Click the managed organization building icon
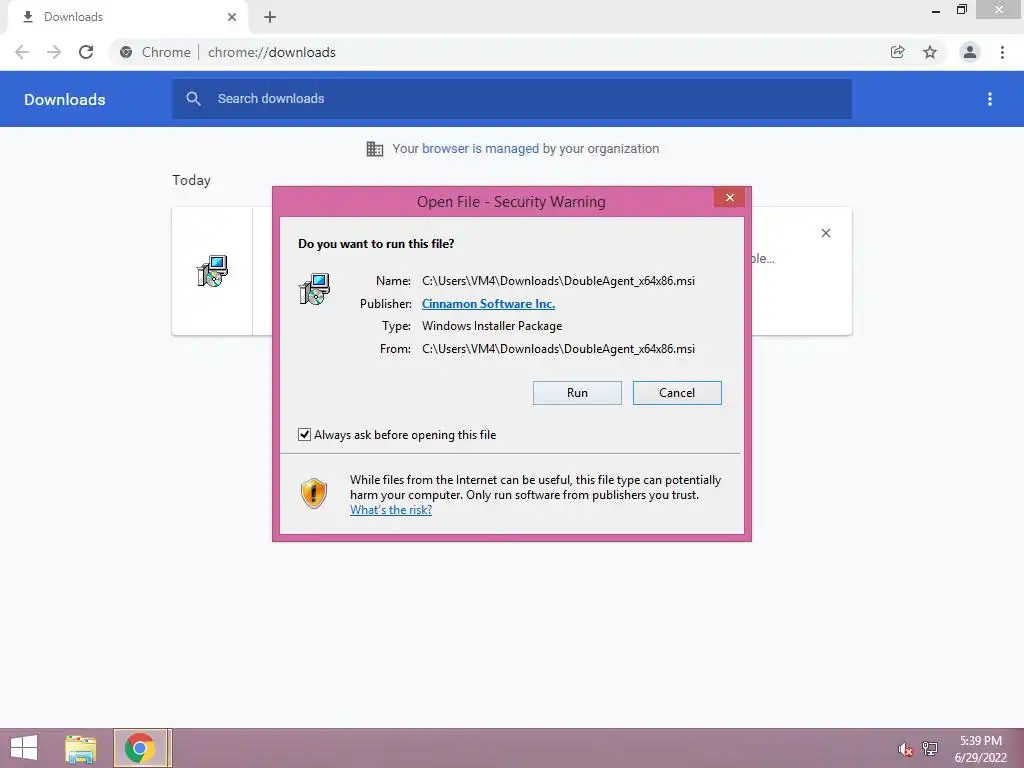 pos(375,149)
